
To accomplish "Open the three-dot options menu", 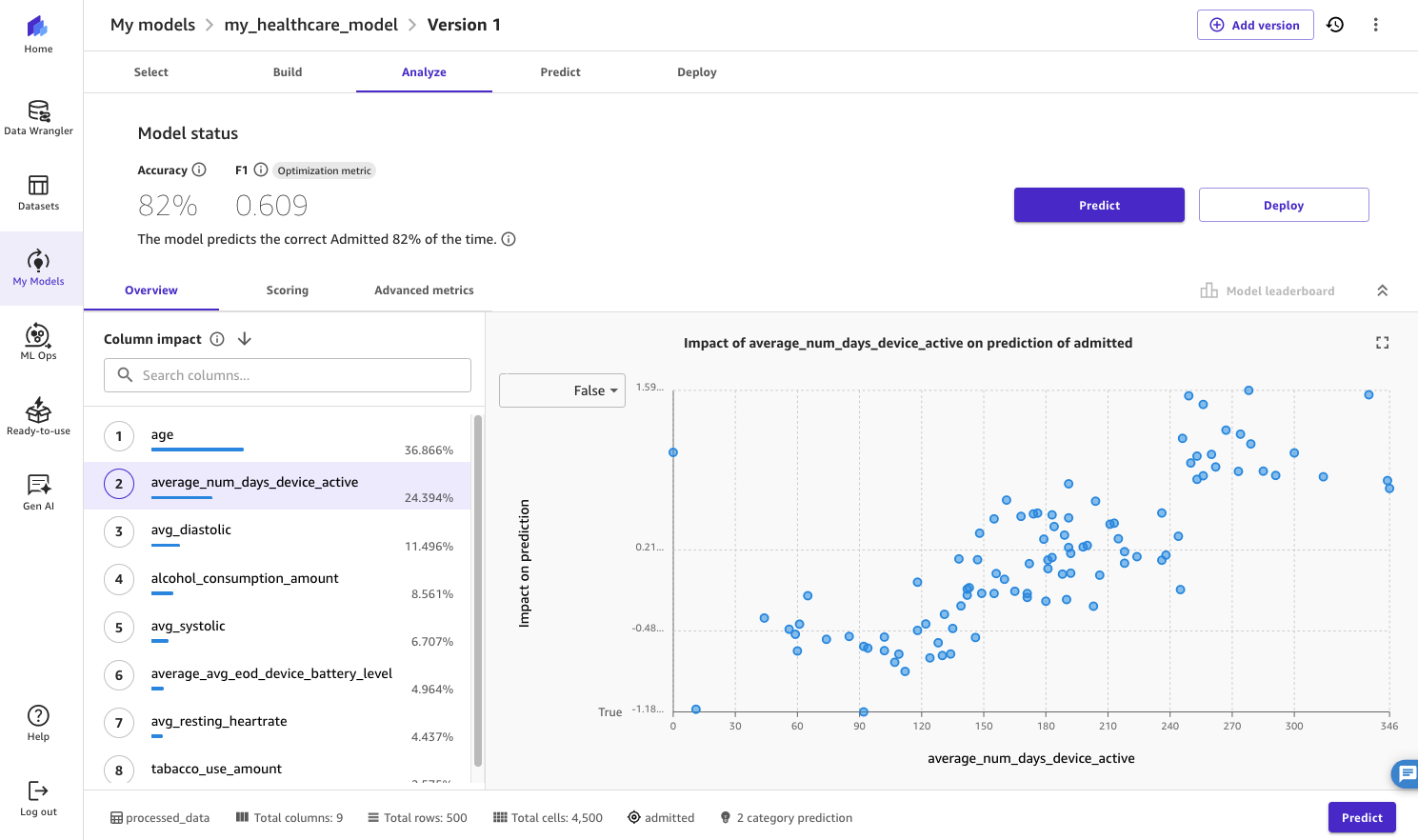I will (x=1376, y=24).
